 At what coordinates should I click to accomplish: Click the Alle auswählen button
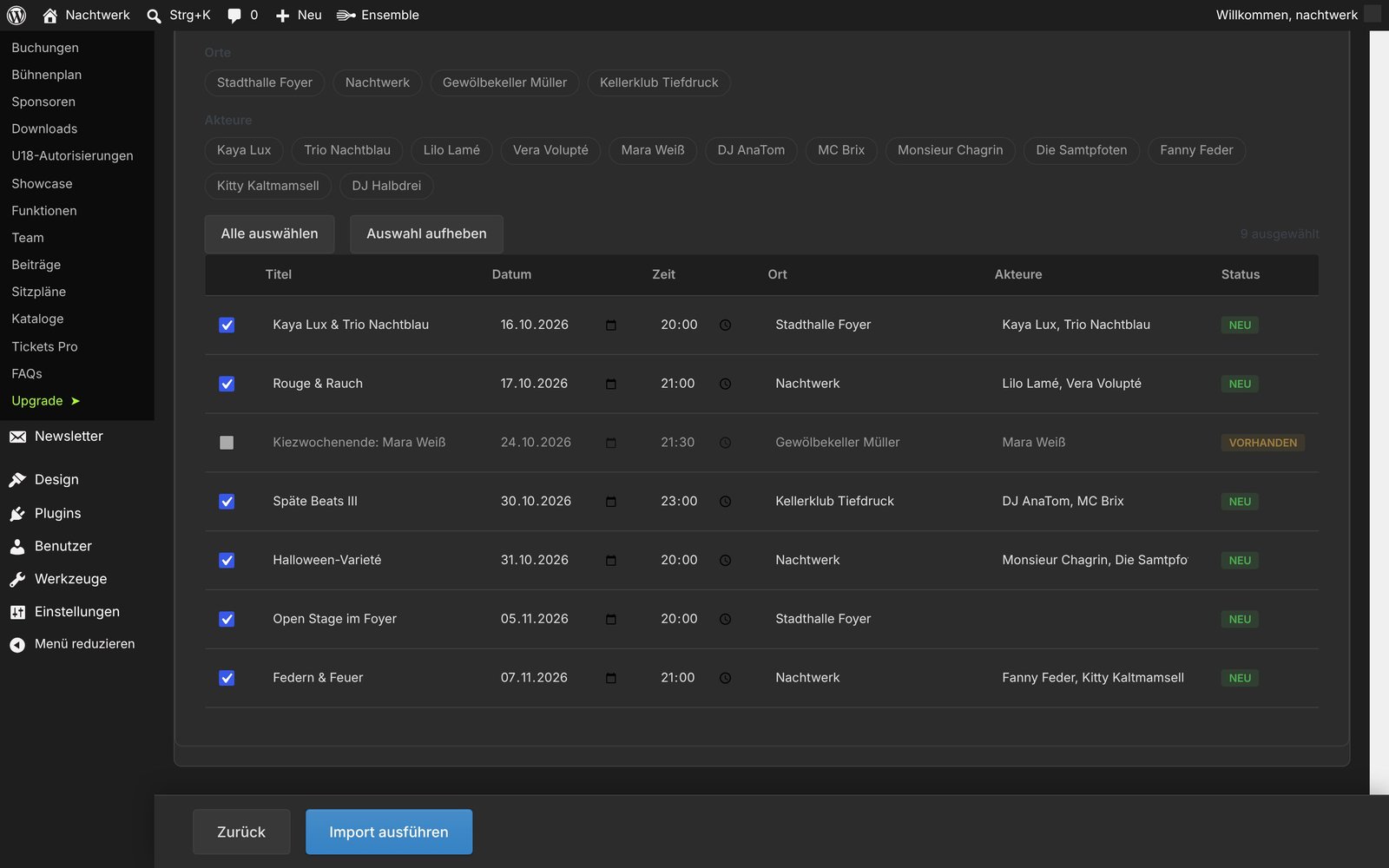tap(269, 234)
